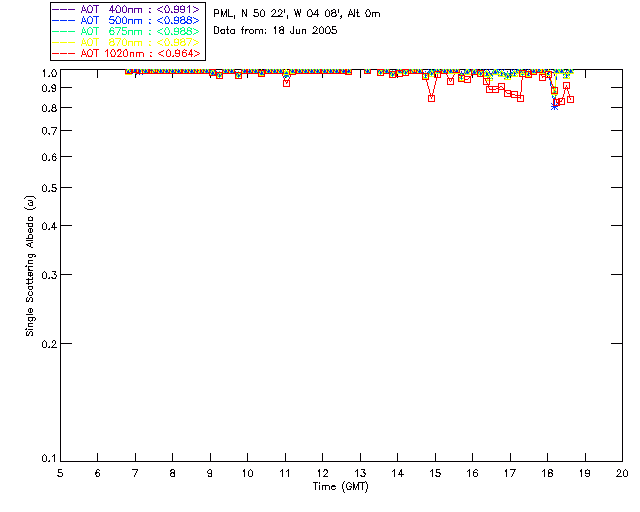This screenshot has width=640, height=512.
Task: Click the y-axis tick label 0.5
Action: point(49,188)
